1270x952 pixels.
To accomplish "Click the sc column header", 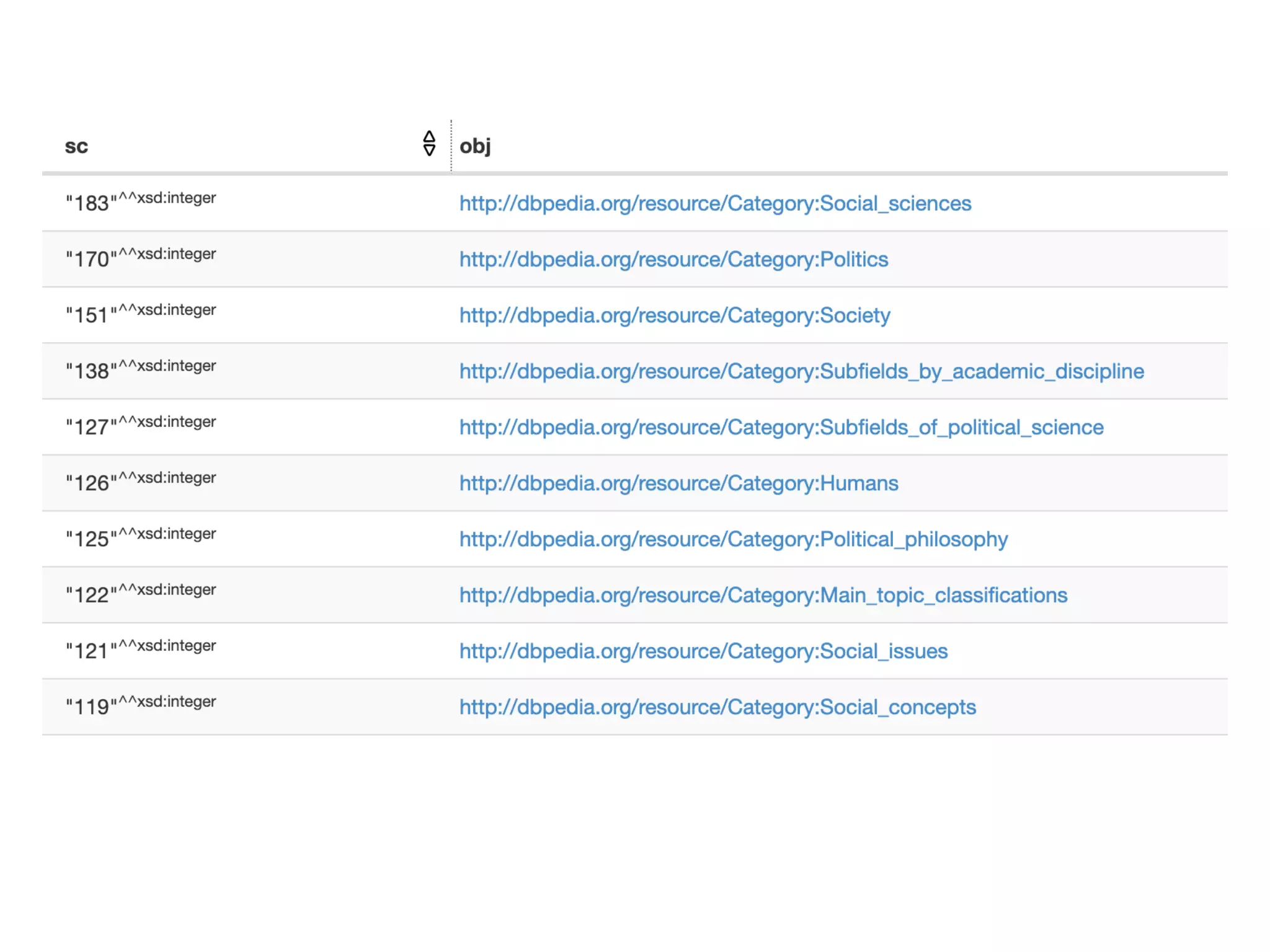I will tap(77, 146).
